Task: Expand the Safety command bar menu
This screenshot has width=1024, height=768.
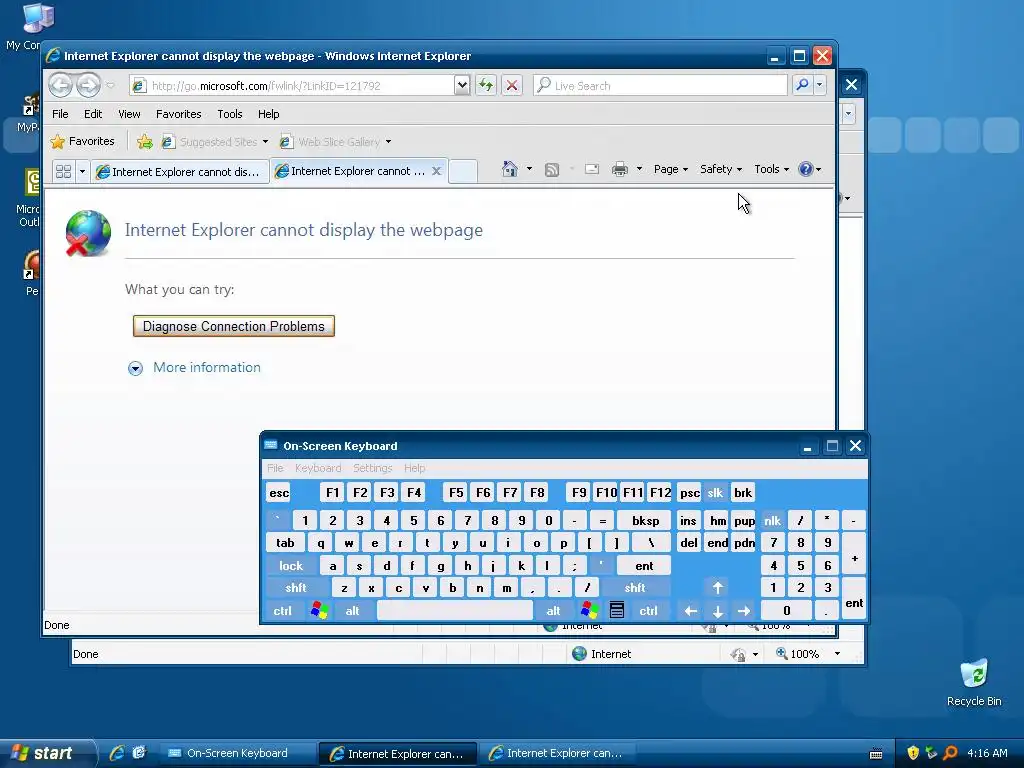Action: (721, 169)
